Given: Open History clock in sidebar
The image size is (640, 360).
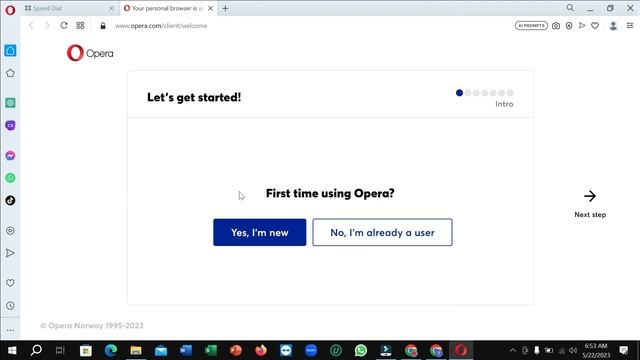Looking at the screenshot, I should (10, 306).
